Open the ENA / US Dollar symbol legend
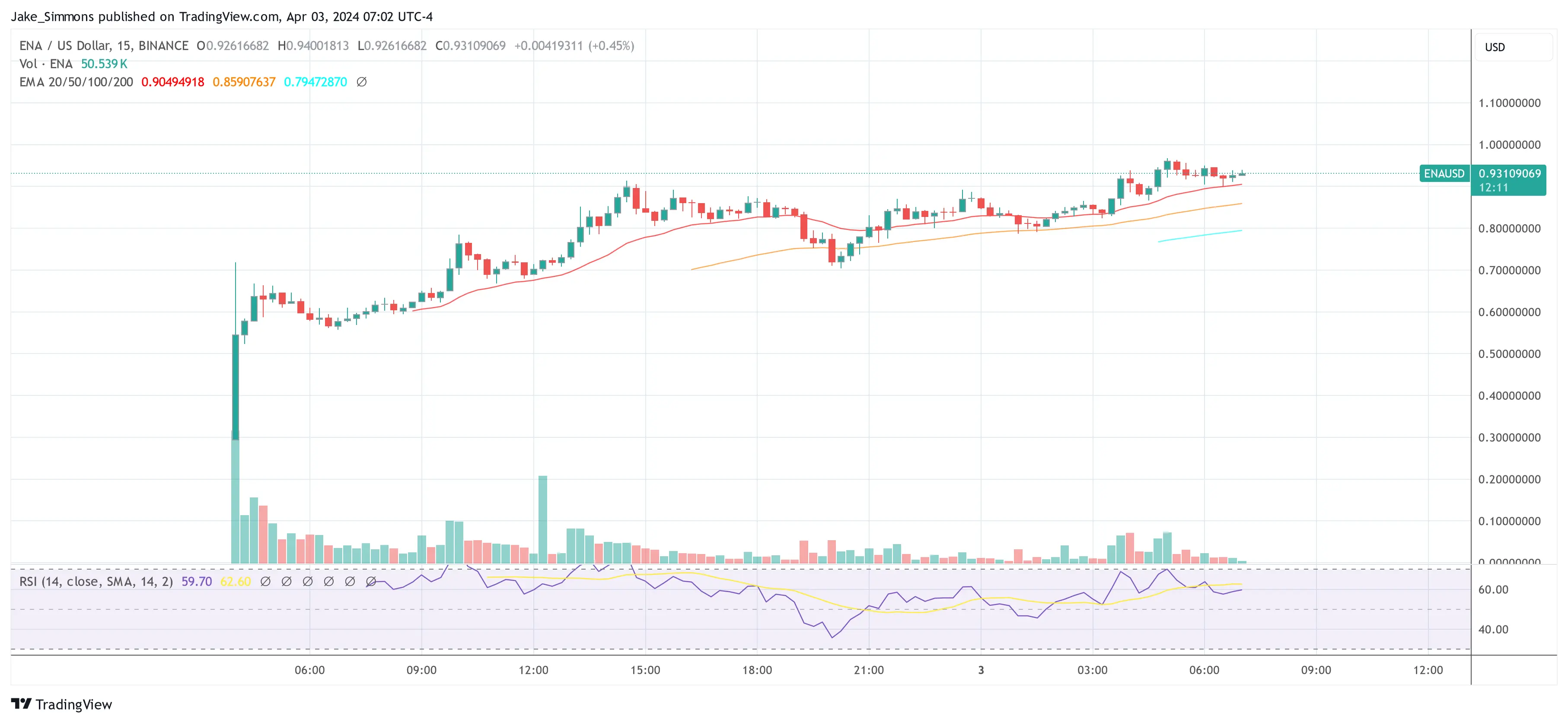1568x723 pixels. coord(103,46)
